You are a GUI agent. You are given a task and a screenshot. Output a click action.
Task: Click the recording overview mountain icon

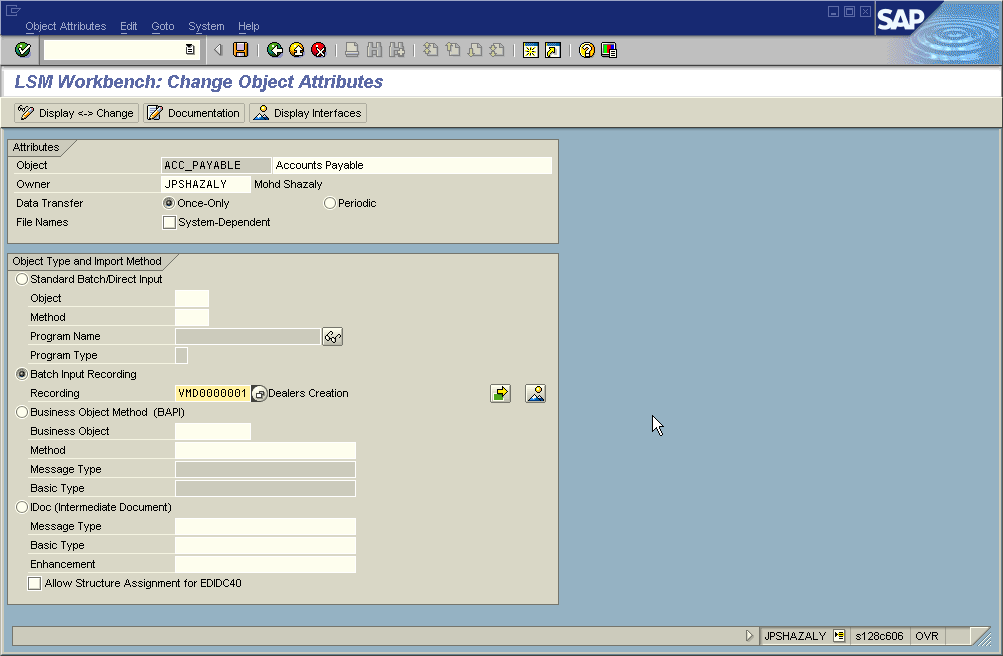tap(535, 393)
